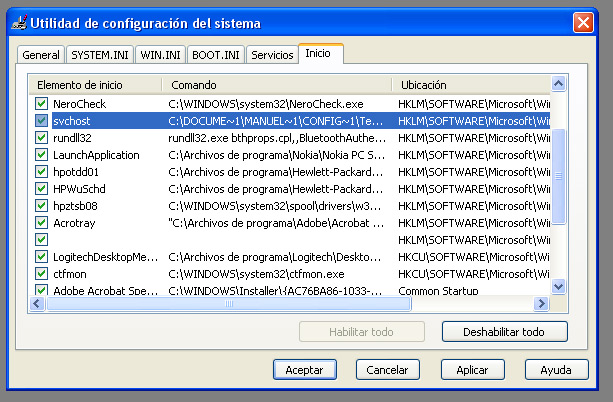Toggle the svchost startup checkbox
Viewport: 613px width, 402px height.
click(x=41, y=120)
